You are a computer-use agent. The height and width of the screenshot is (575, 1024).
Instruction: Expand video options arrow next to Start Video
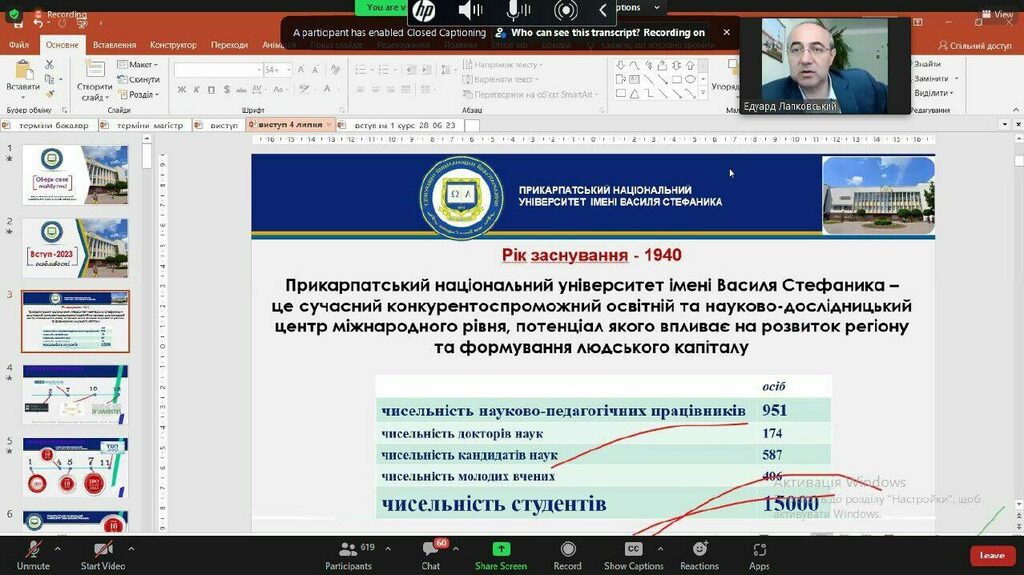click(131, 548)
